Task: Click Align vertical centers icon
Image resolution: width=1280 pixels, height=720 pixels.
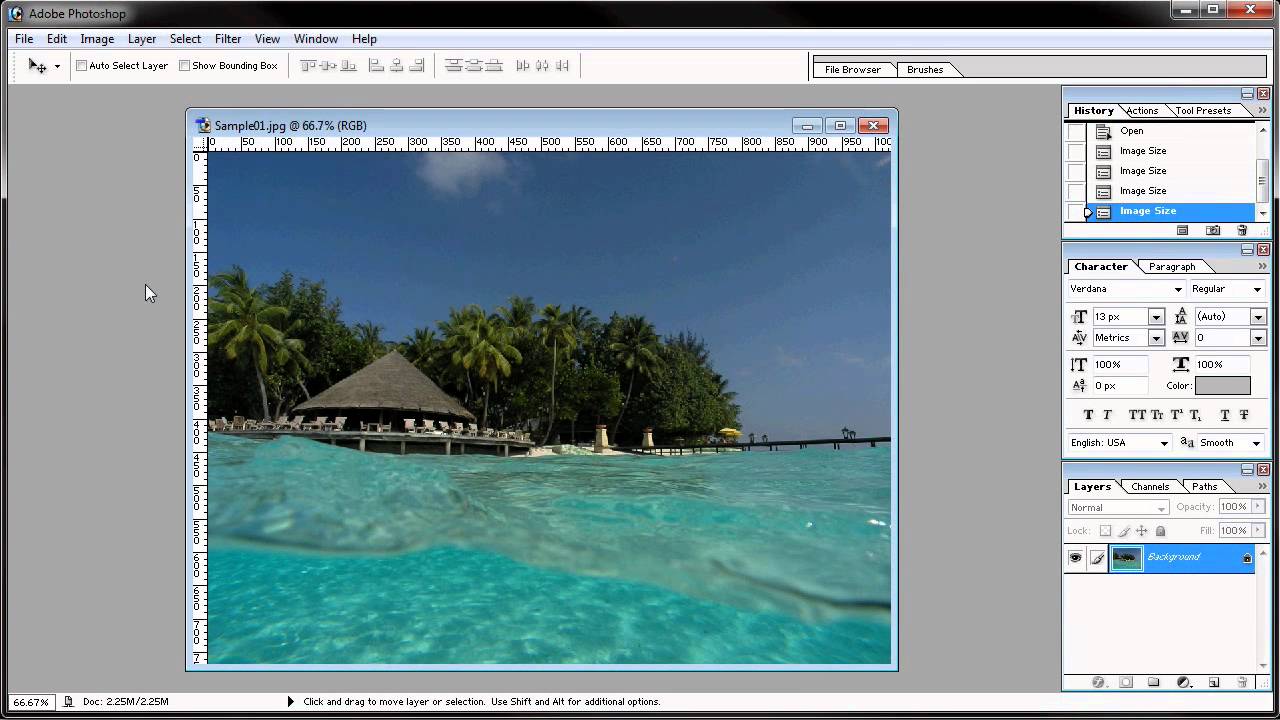Action: 329,66
